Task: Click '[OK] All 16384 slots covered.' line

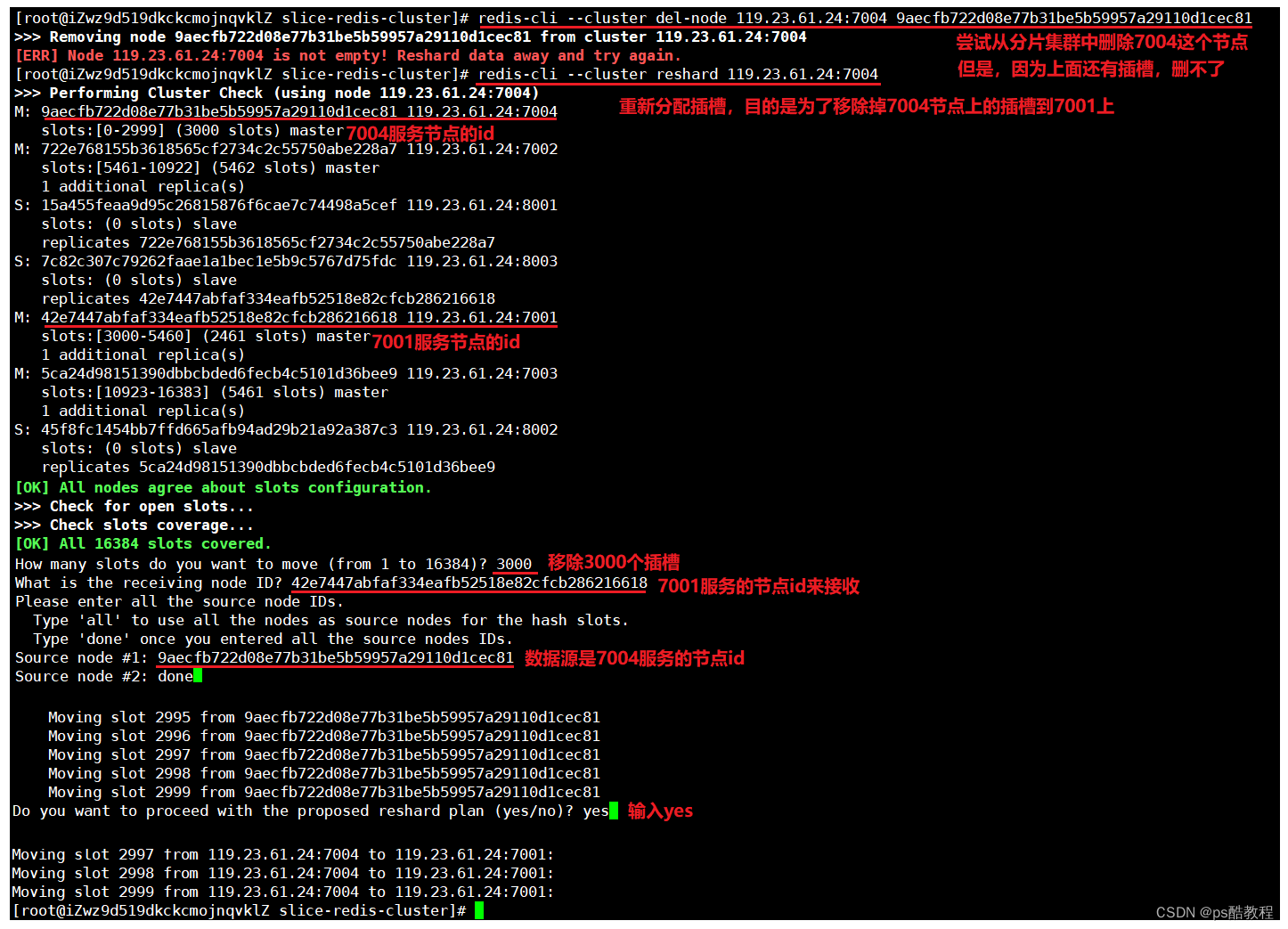Action: click(143, 543)
